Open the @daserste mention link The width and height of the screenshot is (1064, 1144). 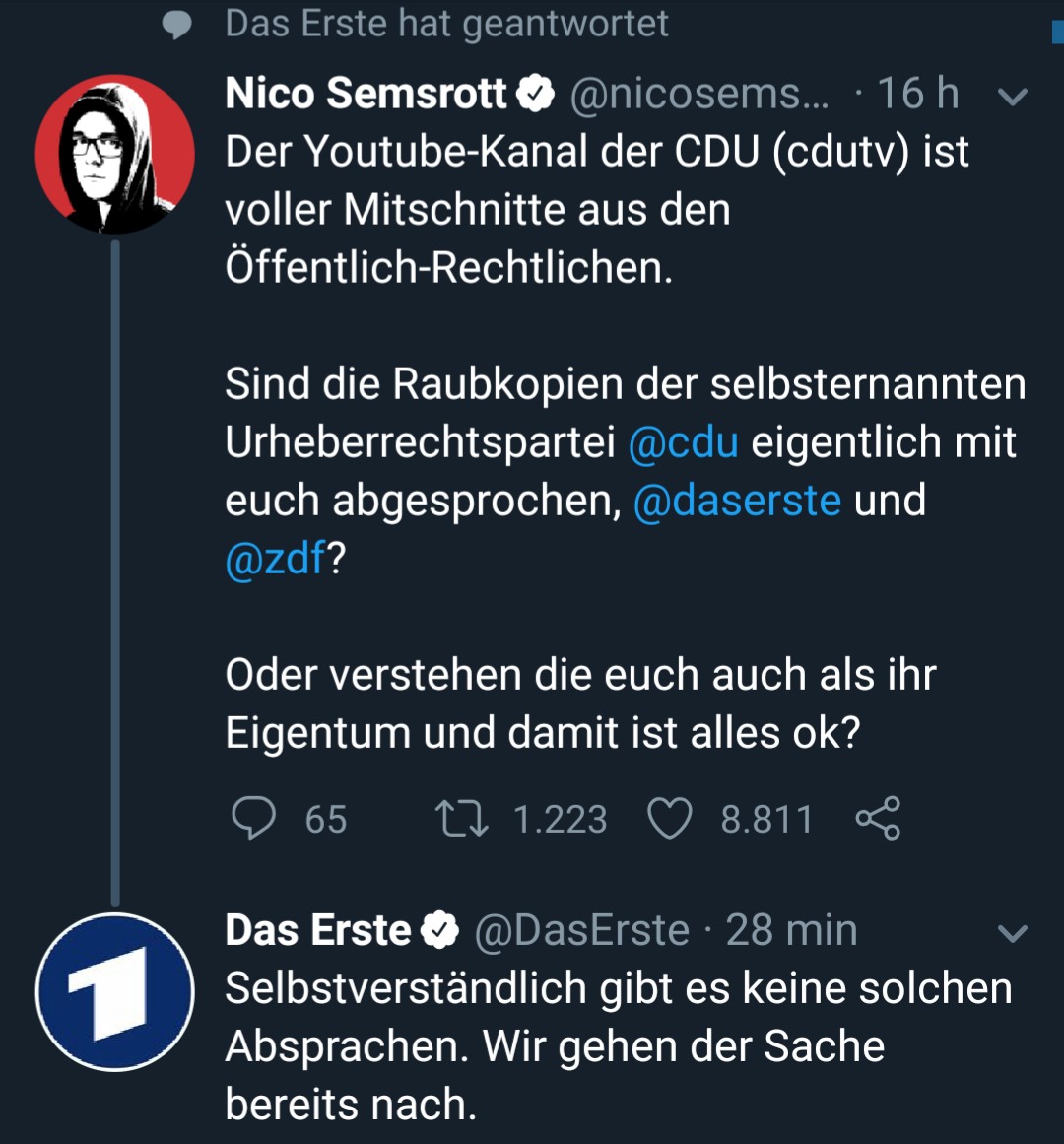pos(737,501)
